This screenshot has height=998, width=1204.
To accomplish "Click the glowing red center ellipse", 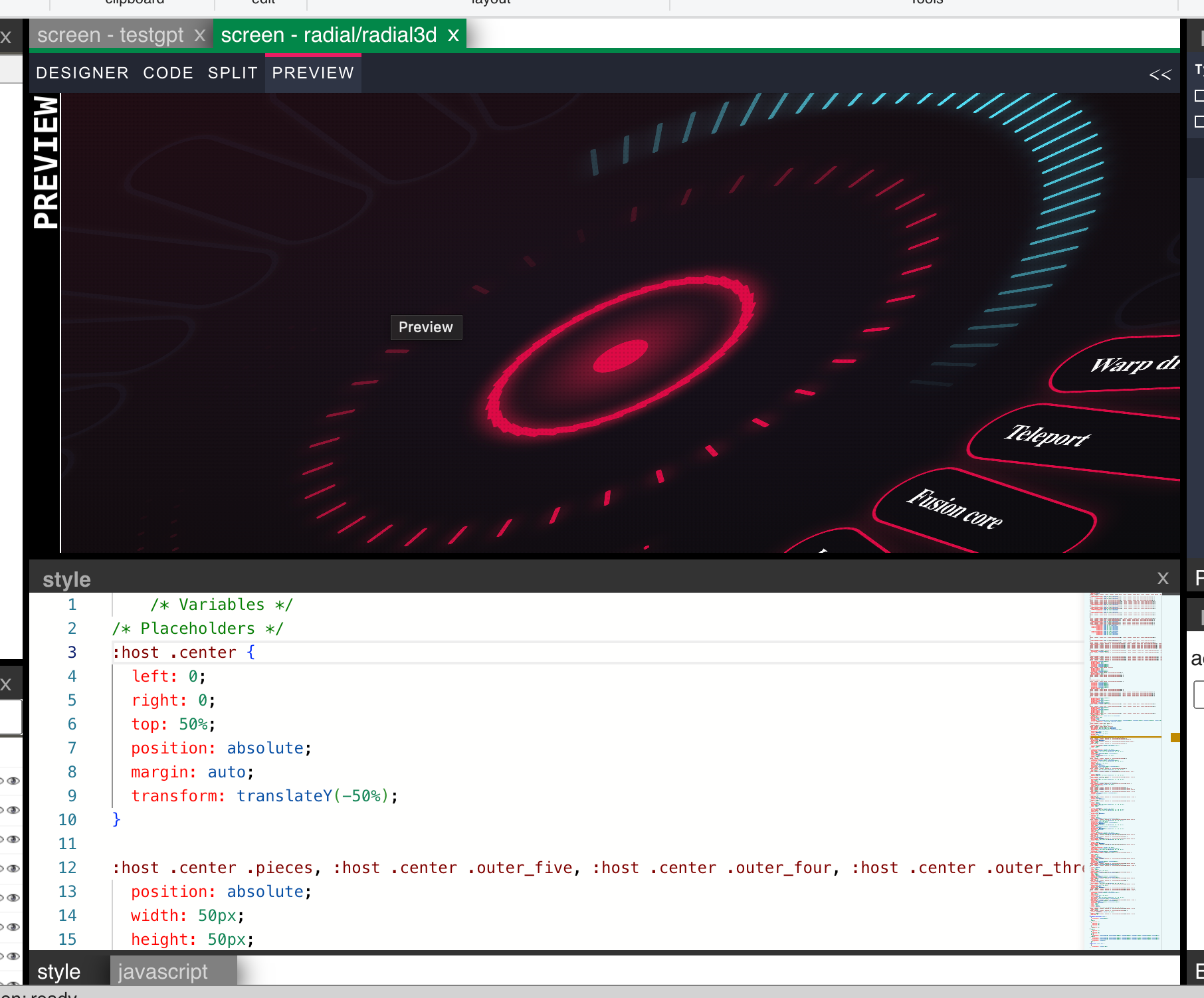I will pos(620,357).
